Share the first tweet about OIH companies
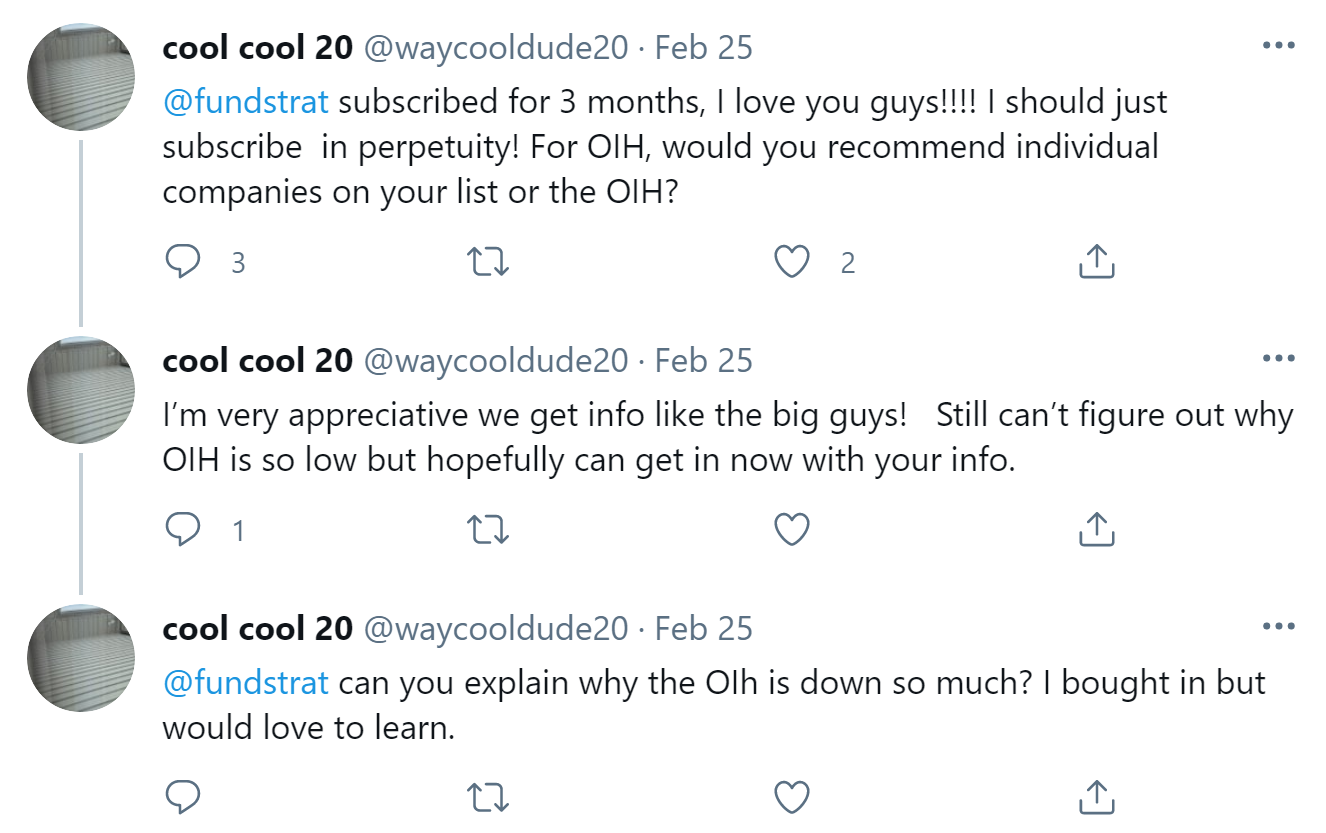 (1097, 261)
